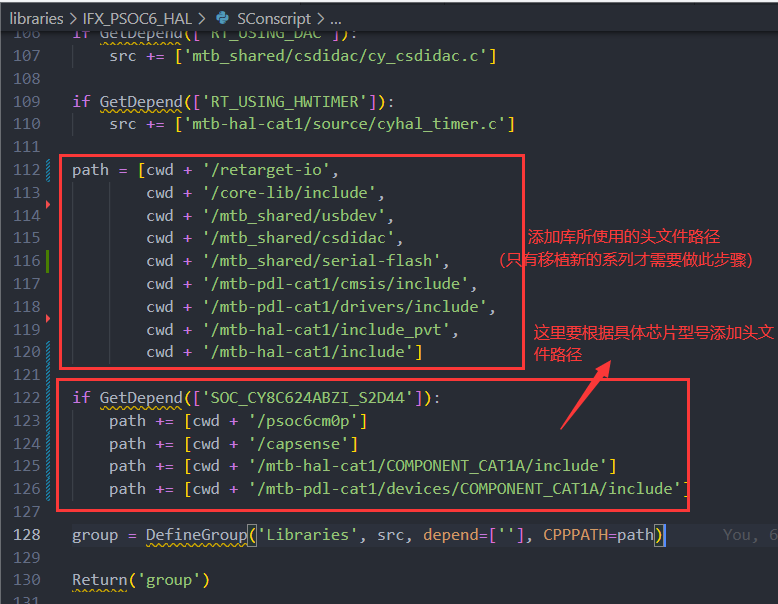The height and width of the screenshot is (604, 778).
Task: Click line number 122 in the gutter
Action: pyautogui.click(x=27, y=398)
